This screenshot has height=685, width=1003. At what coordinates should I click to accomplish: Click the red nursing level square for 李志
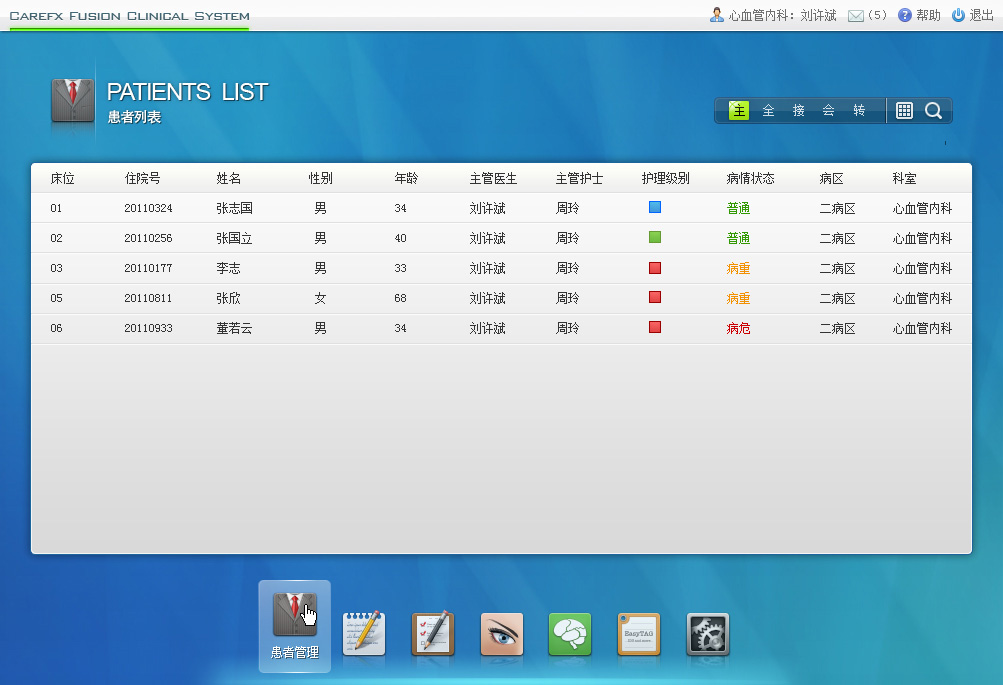[x=654, y=267]
